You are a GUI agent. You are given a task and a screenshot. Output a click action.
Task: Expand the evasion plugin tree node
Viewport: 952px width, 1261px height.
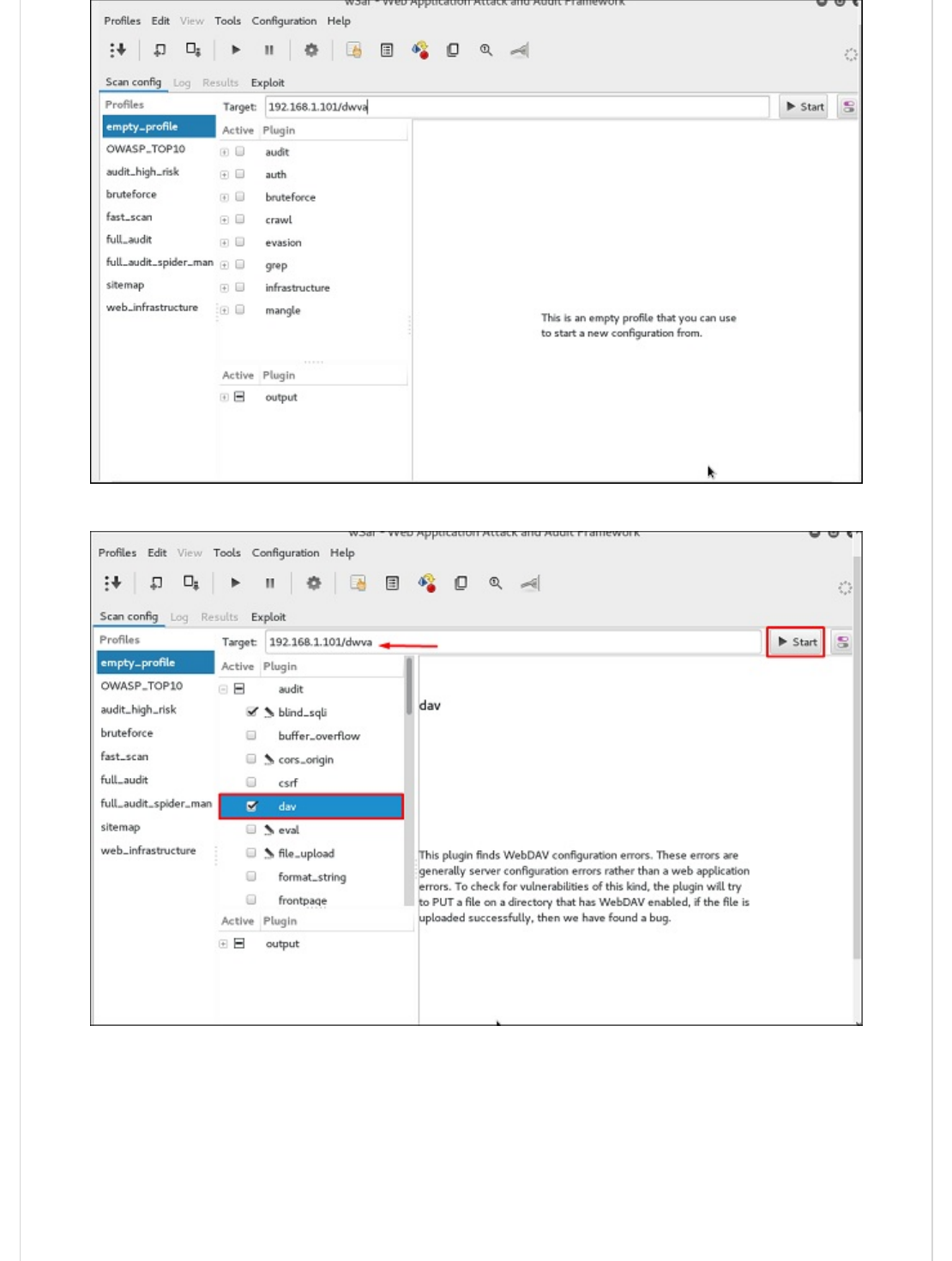(x=225, y=243)
